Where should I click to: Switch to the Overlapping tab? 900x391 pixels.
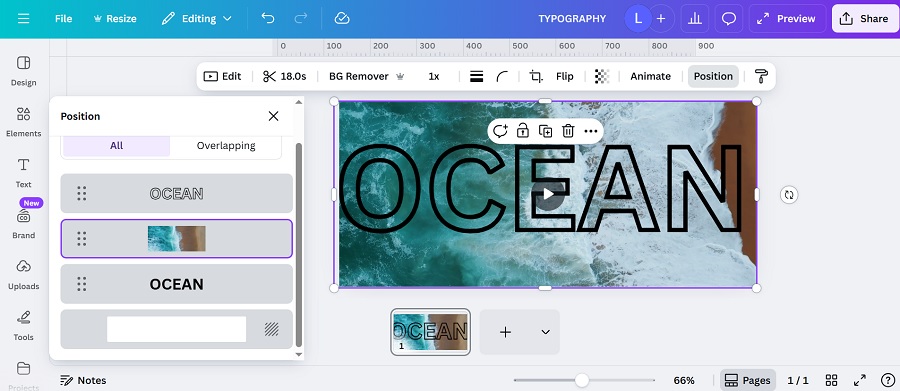click(226, 146)
